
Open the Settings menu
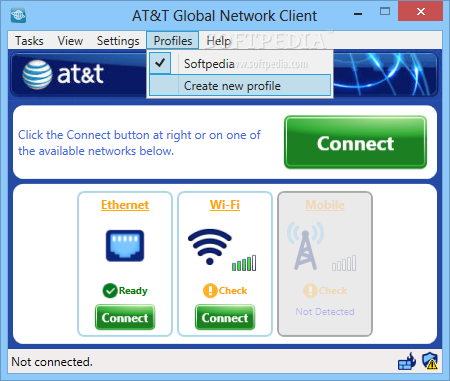tap(118, 41)
